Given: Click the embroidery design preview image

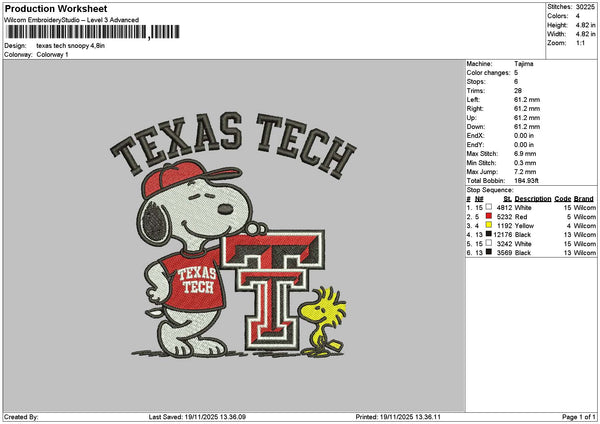Looking at the screenshot, I should 233,235.
